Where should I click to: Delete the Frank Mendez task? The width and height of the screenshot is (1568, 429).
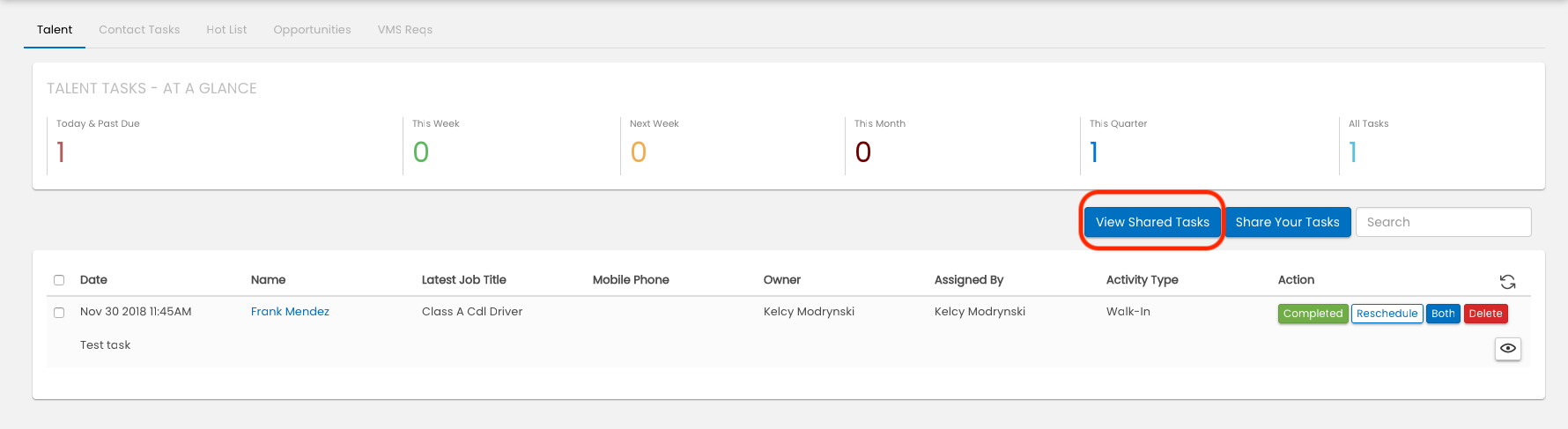[1485, 314]
